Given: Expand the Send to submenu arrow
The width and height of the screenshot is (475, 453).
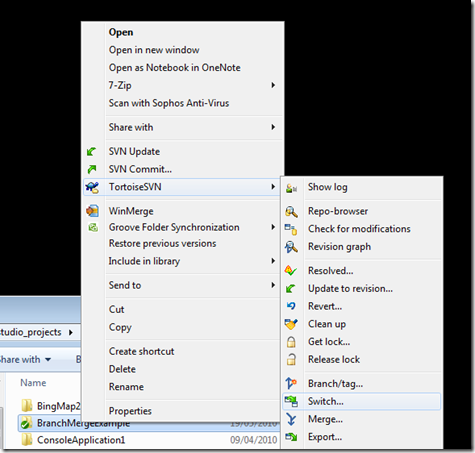Looking at the screenshot, I should [273, 285].
